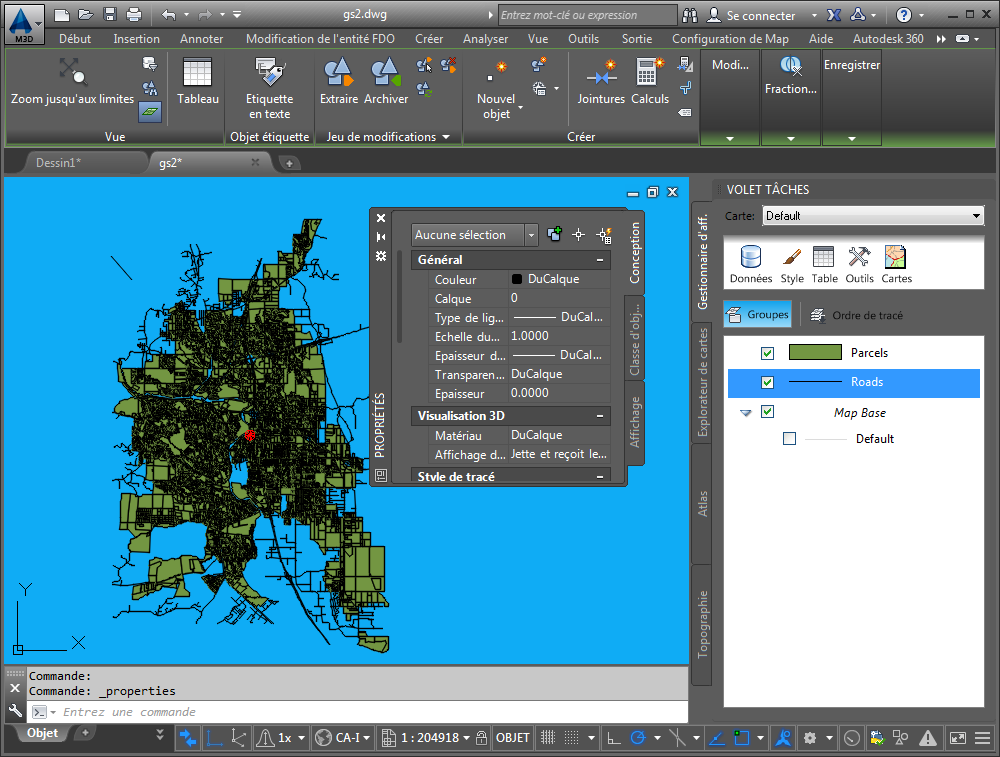Collapse the Map Base group
Image resolution: width=1000 pixels, height=757 pixels.
coord(746,413)
